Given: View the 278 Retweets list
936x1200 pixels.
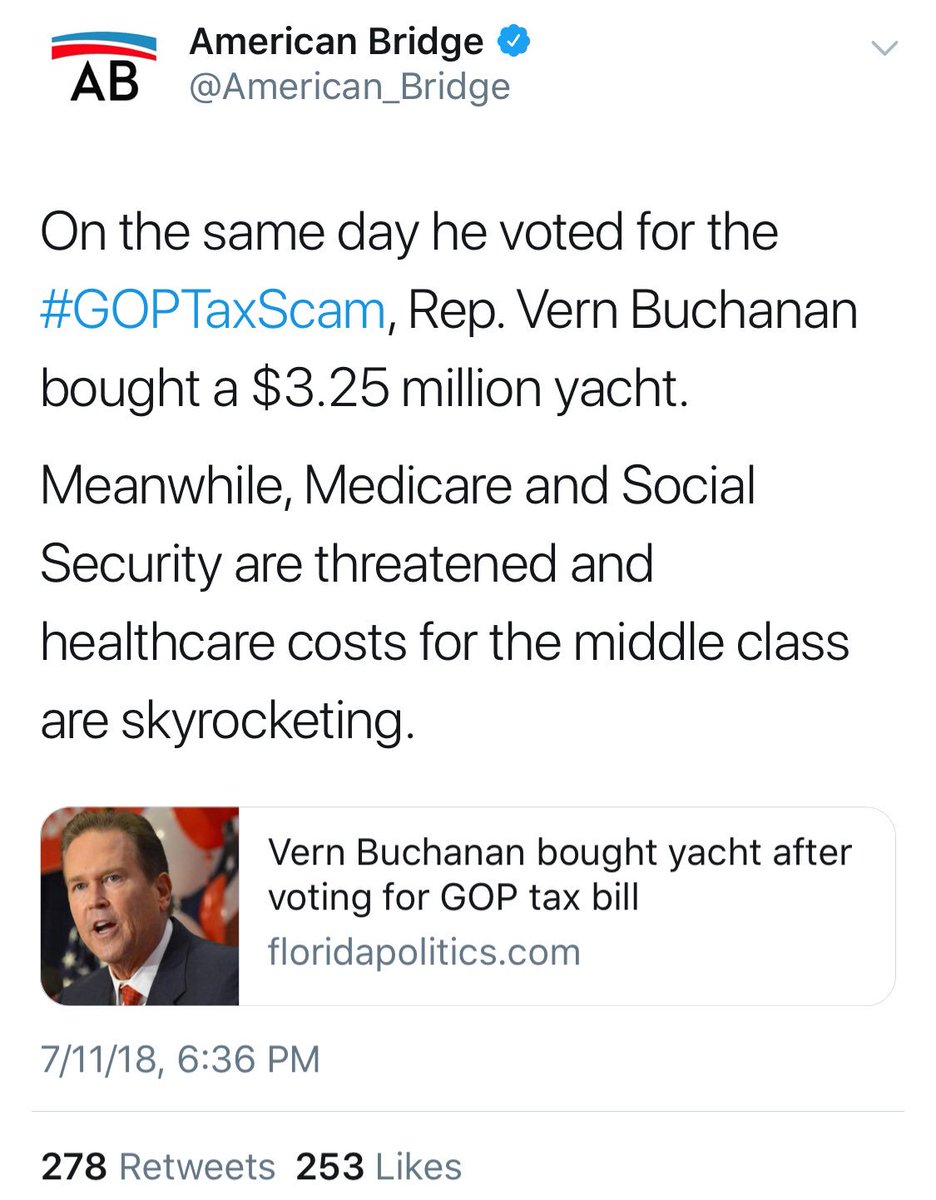Looking at the screenshot, I should tap(158, 1166).
